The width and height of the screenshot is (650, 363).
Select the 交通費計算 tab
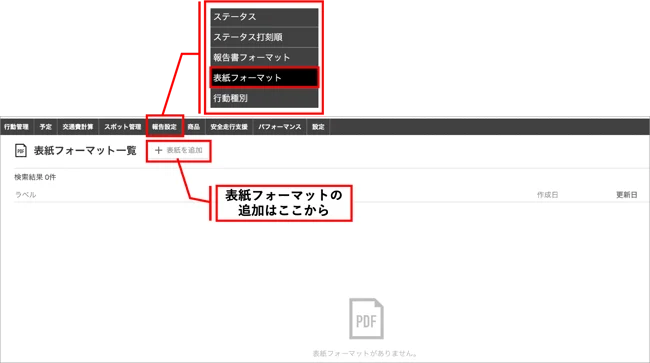click(78, 127)
